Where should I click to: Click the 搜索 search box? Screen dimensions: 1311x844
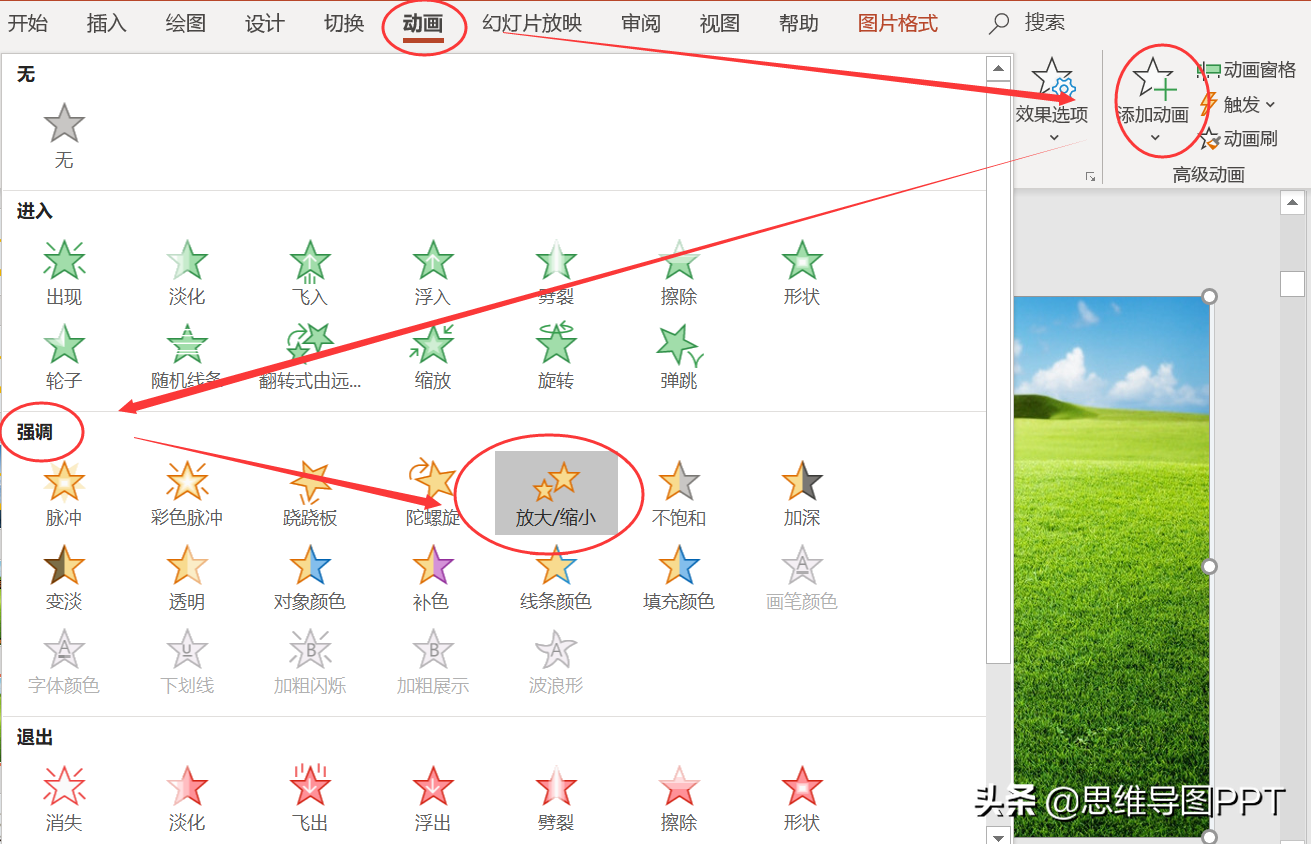[x=1027, y=23]
